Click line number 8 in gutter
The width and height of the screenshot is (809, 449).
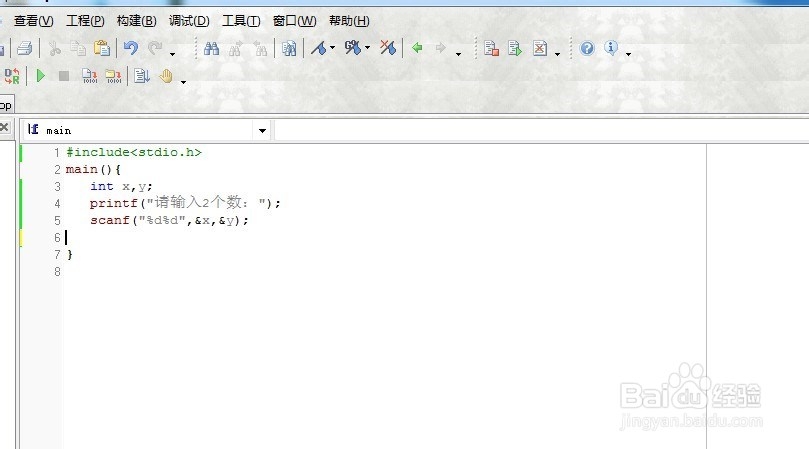coord(57,272)
